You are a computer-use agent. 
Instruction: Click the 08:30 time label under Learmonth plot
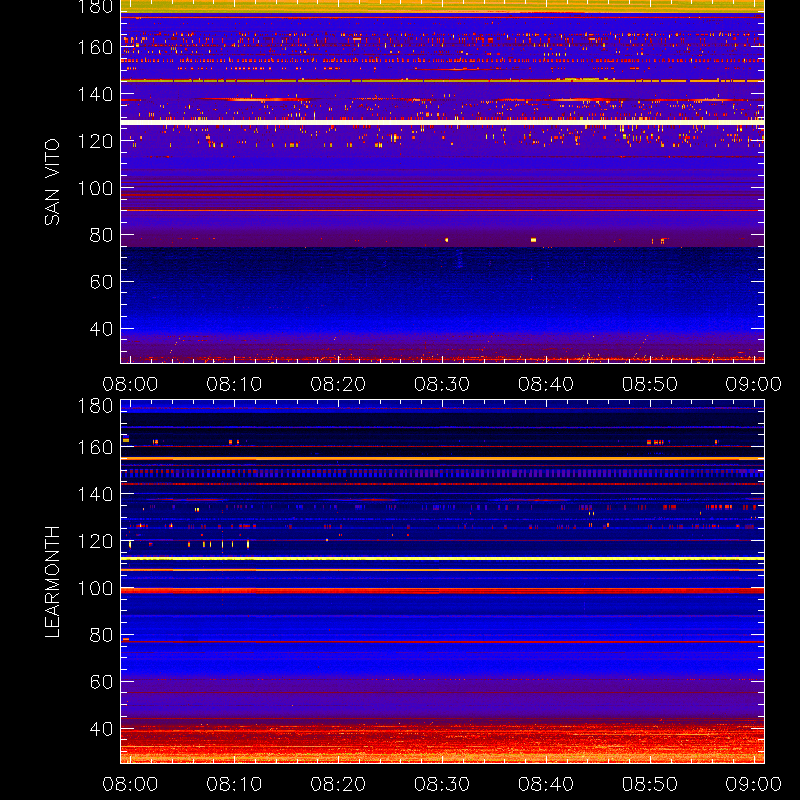pos(442,784)
